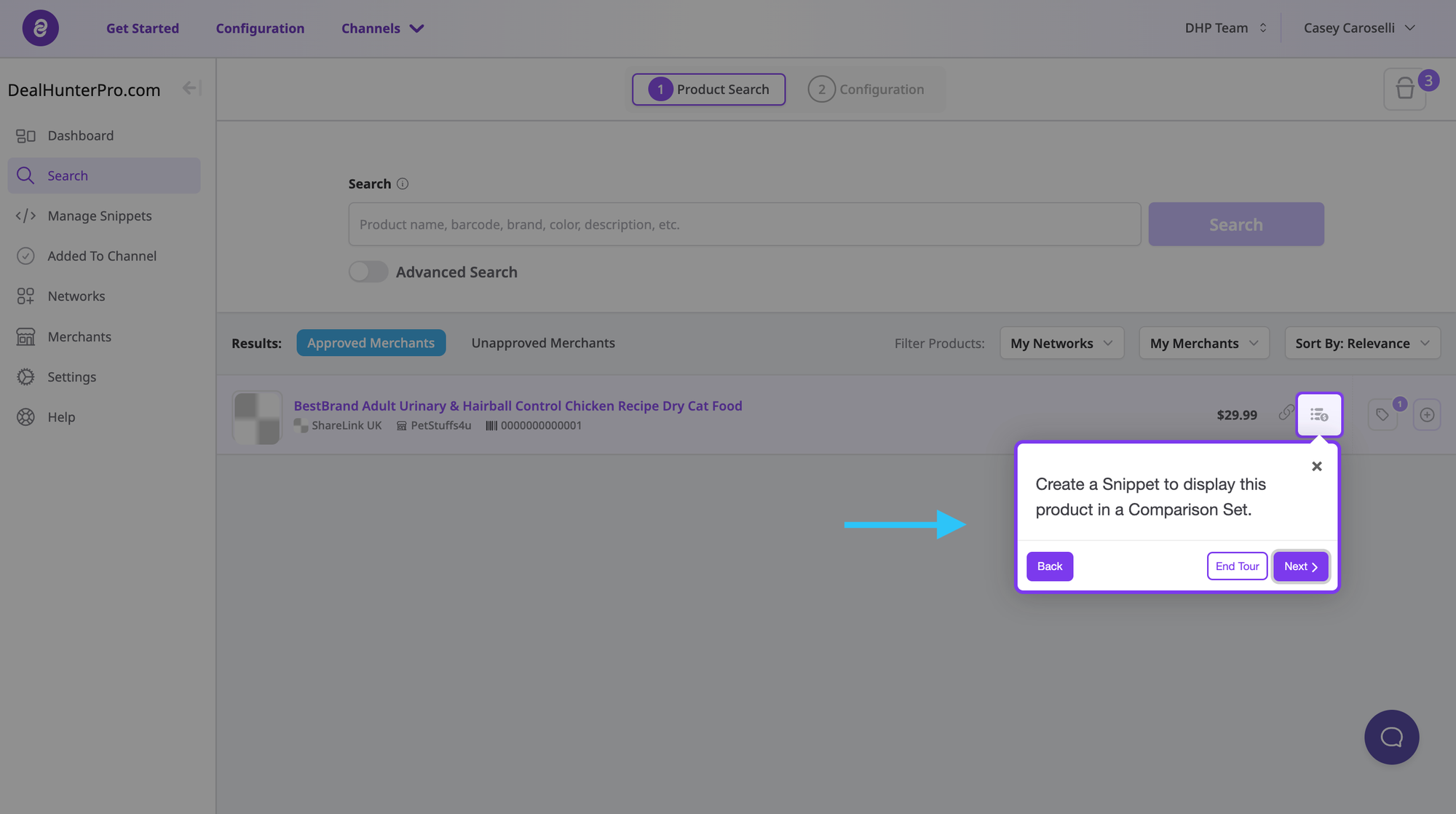Click Next in the tour popup
The image size is (1456, 814).
coord(1300,566)
